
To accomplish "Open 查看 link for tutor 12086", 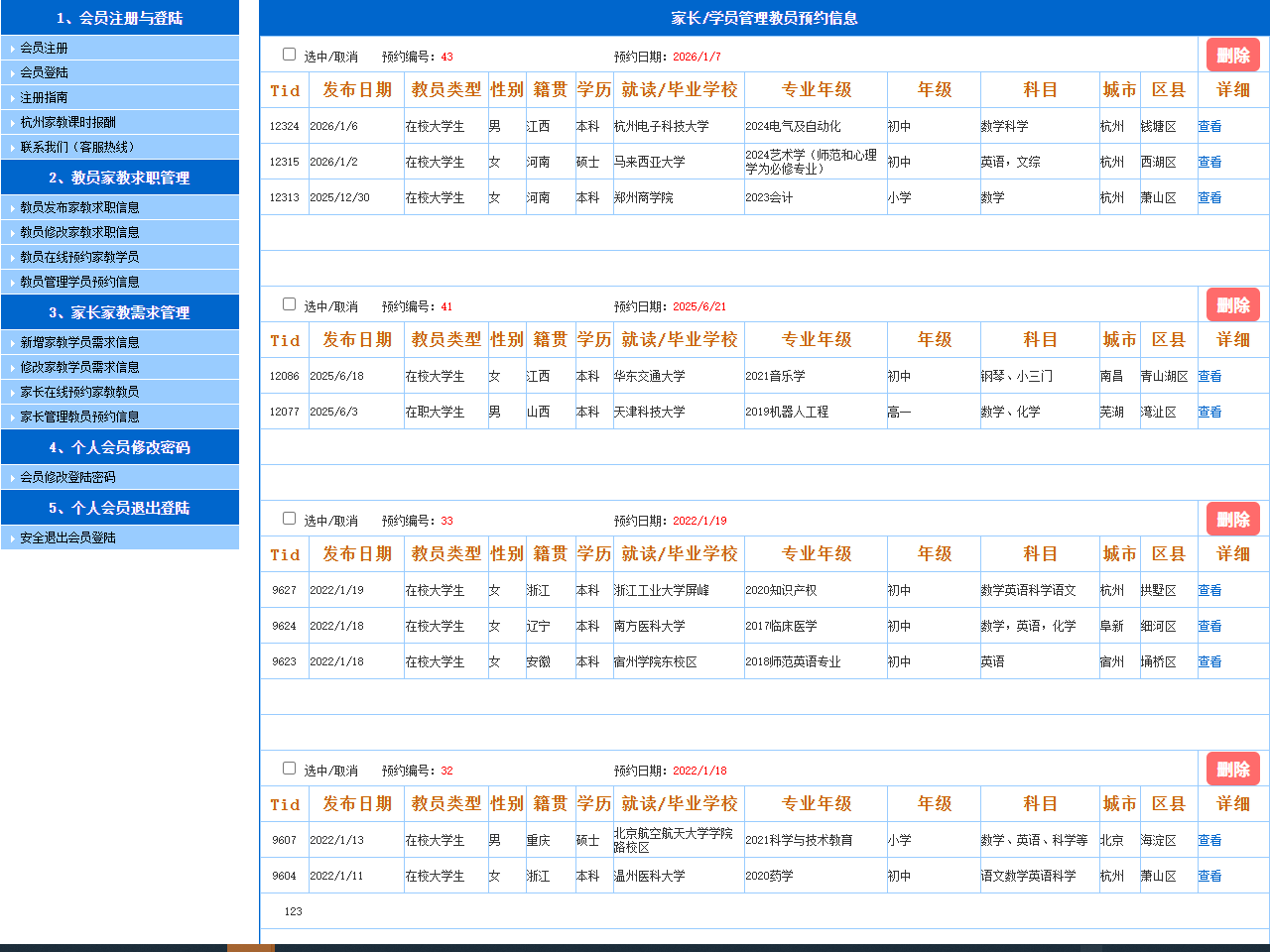I will 1209,377.
